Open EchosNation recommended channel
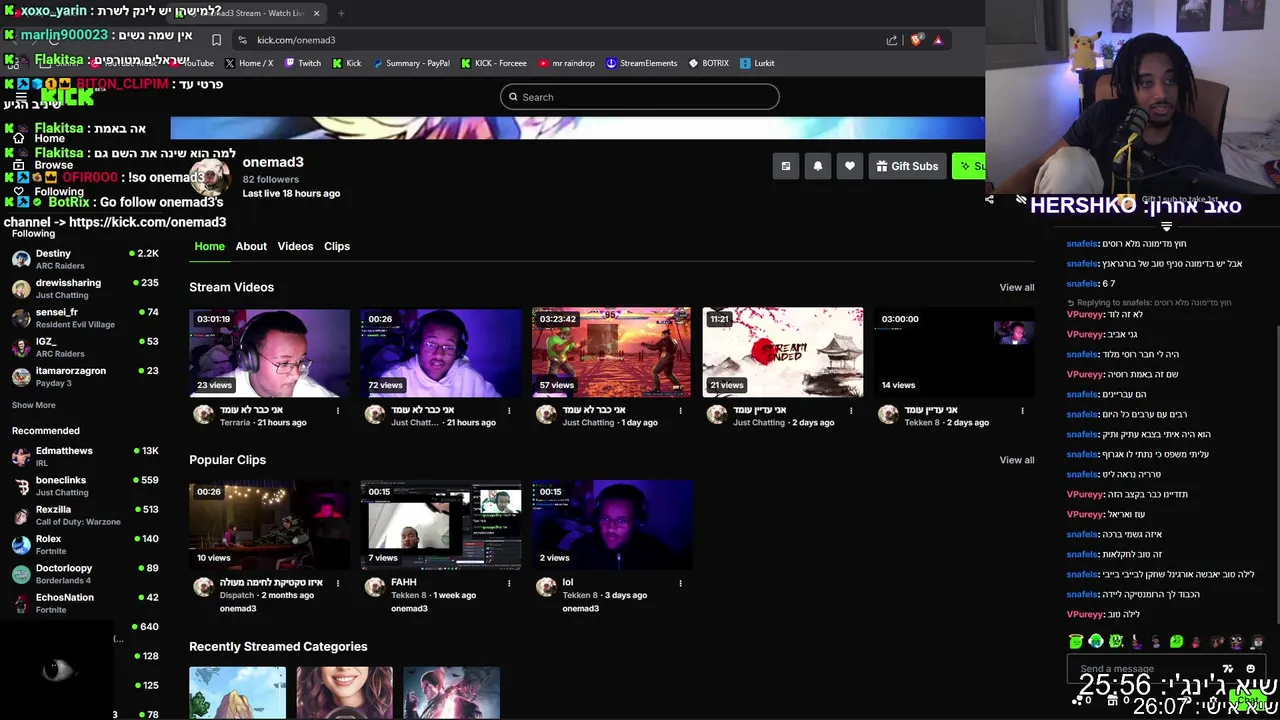Image resolution: width=1280 pixels, height=720 pixels. click(85, 603)
